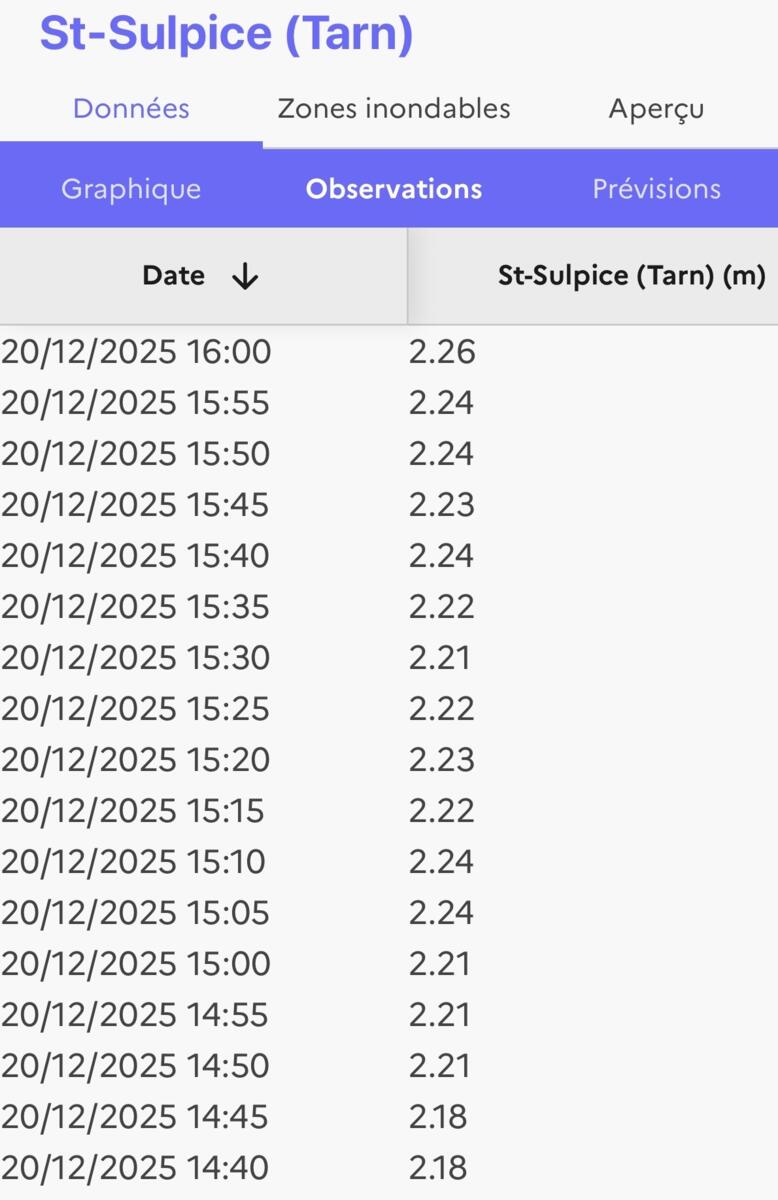Open the Données tab
The height and width of the screenshot is (1200, 778).
(x=131, y=109)
